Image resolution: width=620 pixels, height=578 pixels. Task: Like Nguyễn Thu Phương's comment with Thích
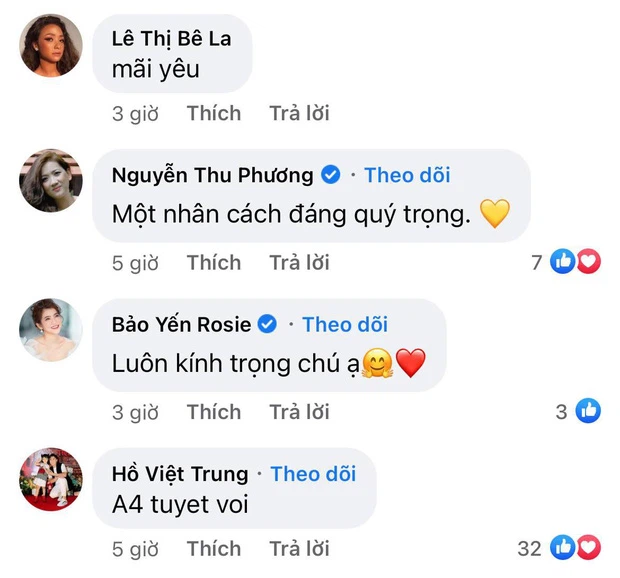214,263
